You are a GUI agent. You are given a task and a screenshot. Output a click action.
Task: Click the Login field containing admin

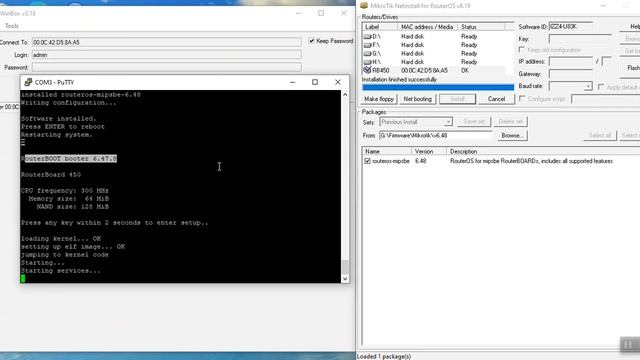tap(167, 55)
